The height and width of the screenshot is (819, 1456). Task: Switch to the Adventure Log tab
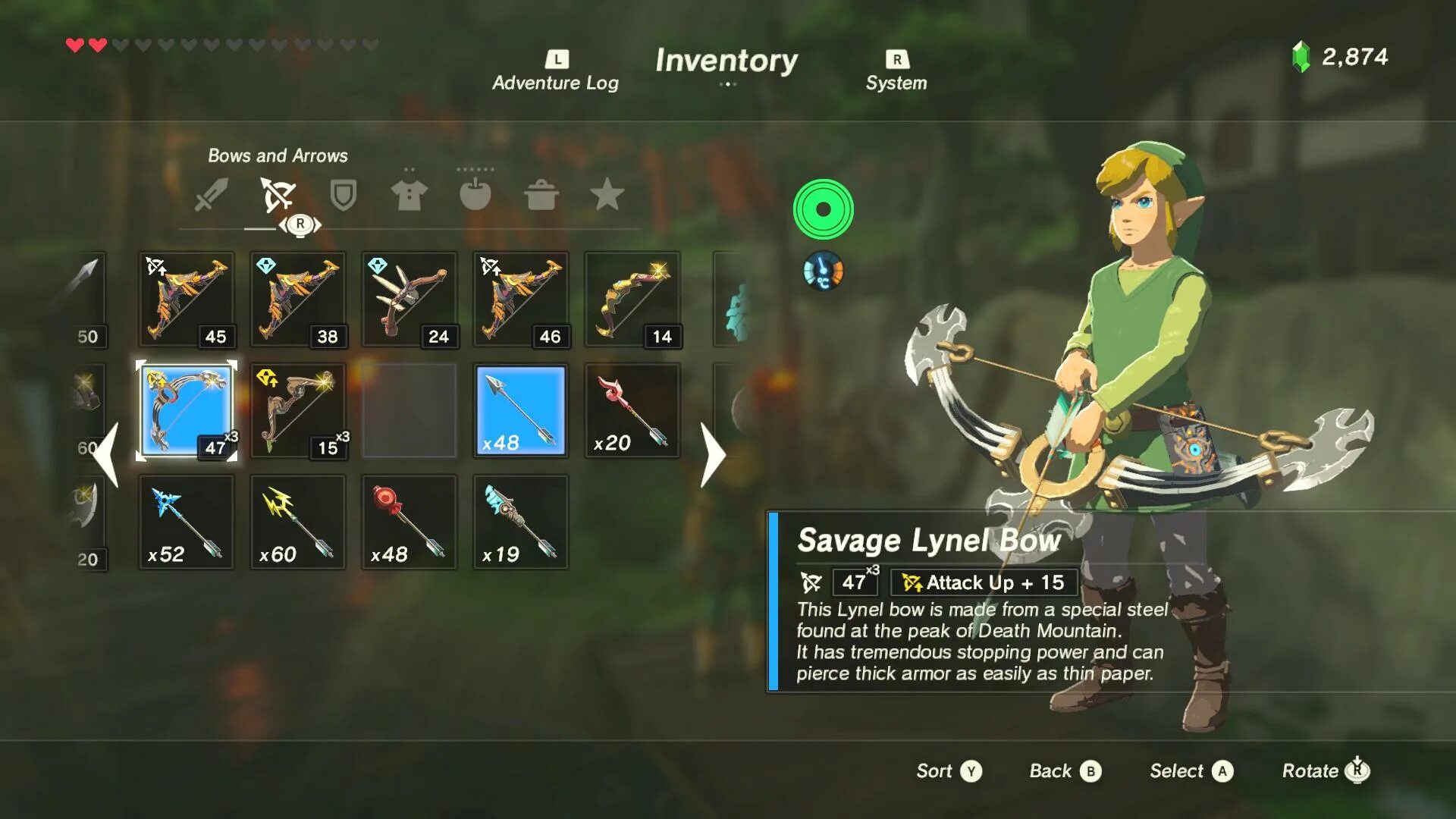(x=556, y=71)
